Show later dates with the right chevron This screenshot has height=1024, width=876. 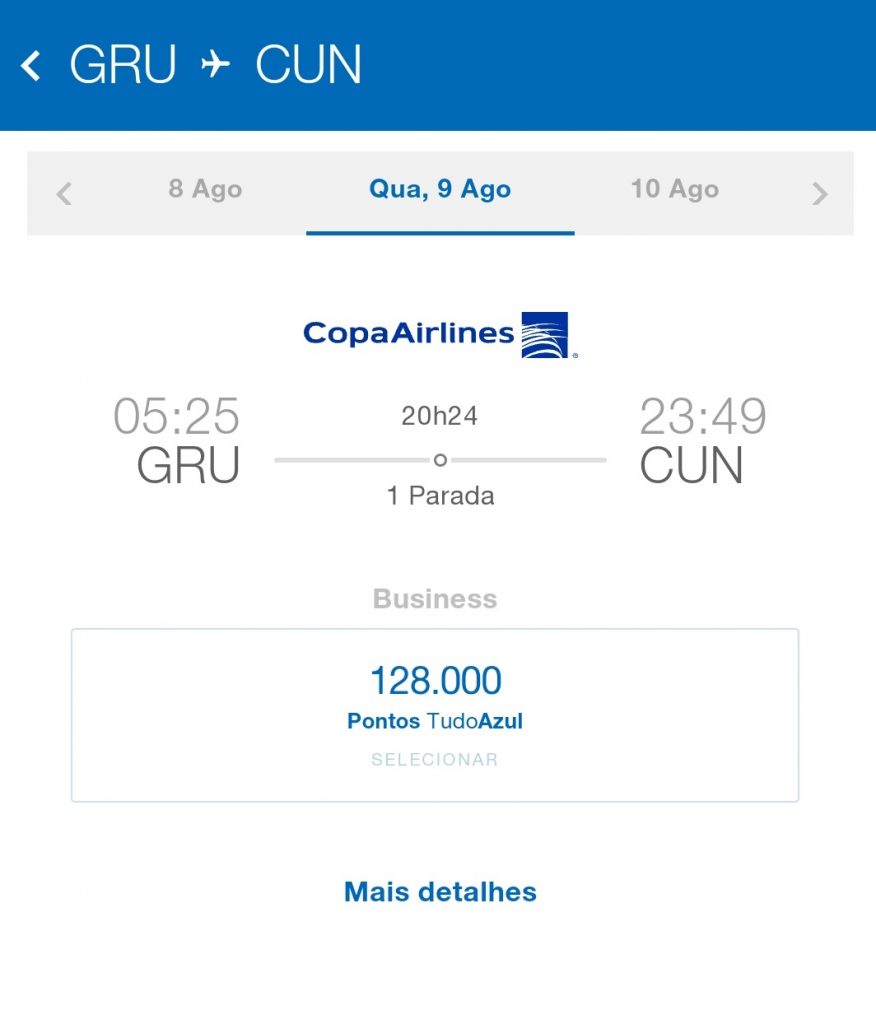820,193
